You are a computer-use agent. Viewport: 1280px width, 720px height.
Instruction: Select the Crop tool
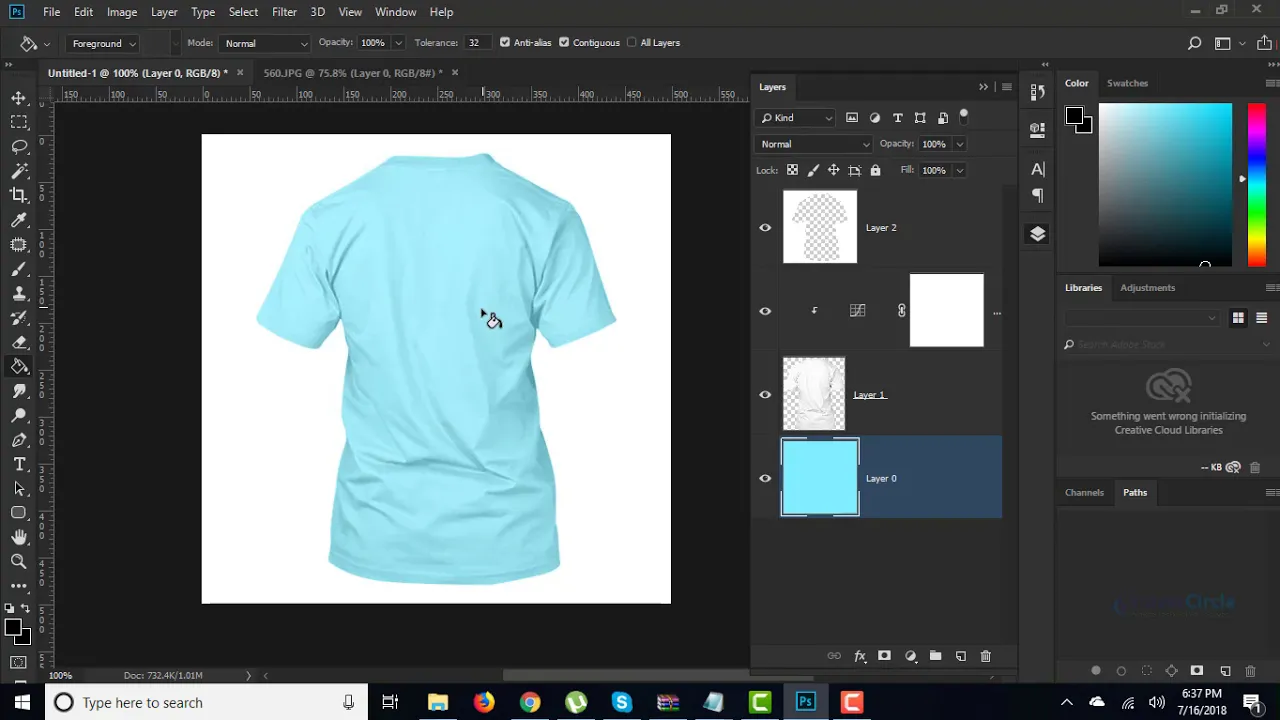tap(18, 196)
